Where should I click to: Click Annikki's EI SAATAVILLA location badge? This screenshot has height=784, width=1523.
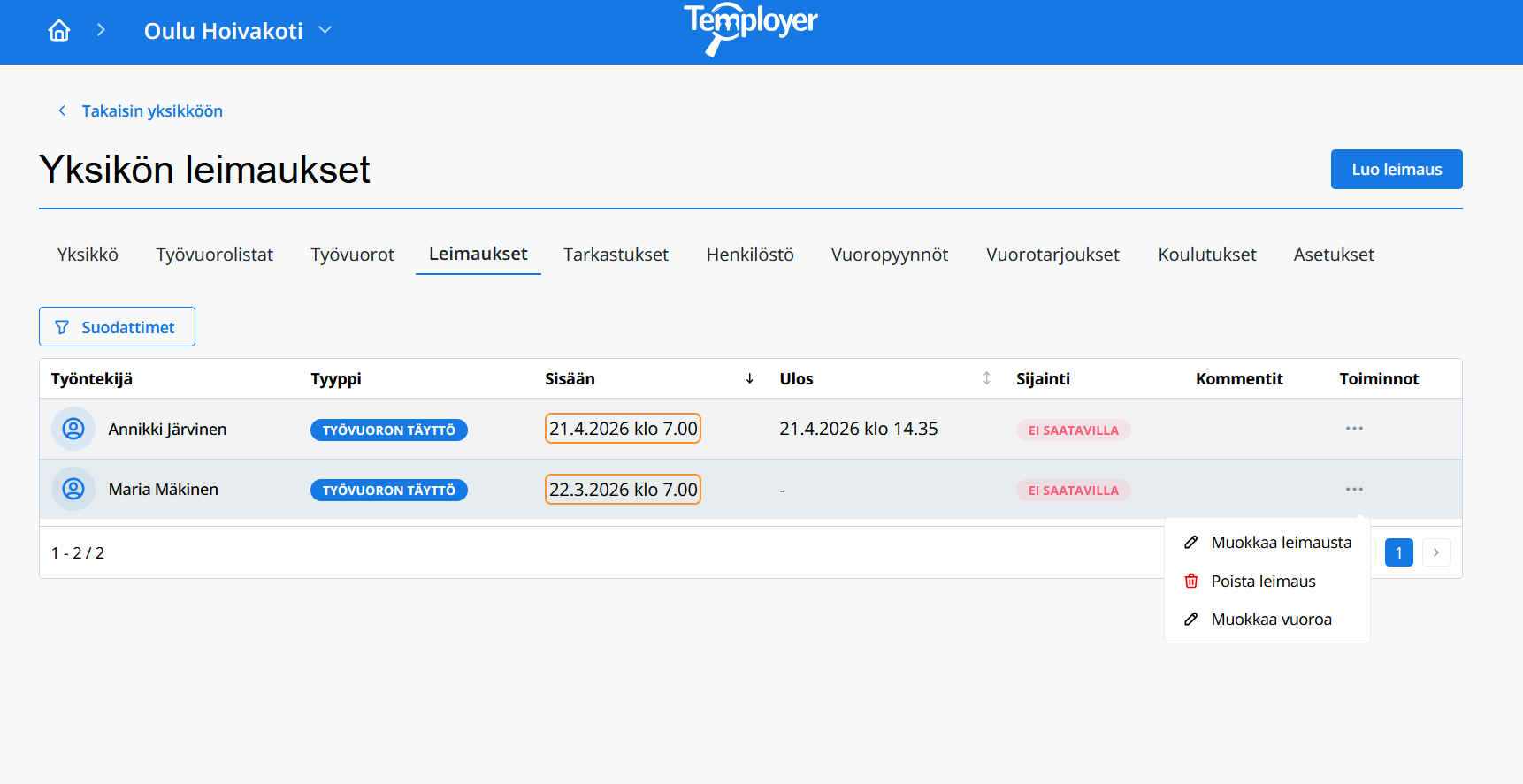coord(1073,430)
